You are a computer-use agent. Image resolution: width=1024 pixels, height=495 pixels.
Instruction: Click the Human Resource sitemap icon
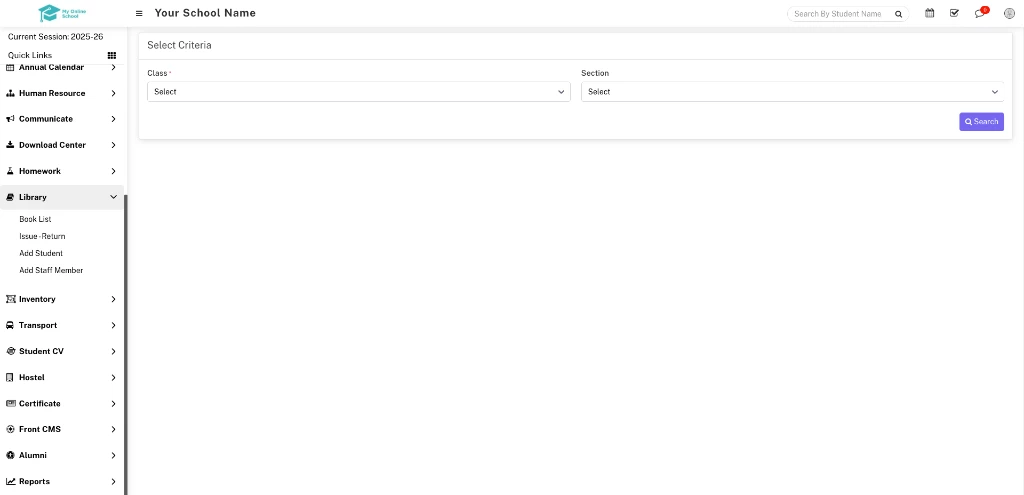coord(10,93)
